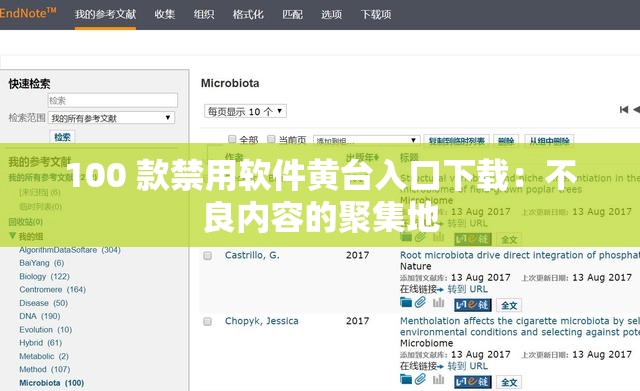This screenshot has height=391, width=640.
Task: Open the Microbiota (100) group
Action: pyautogui.click(x=52, y=383)
